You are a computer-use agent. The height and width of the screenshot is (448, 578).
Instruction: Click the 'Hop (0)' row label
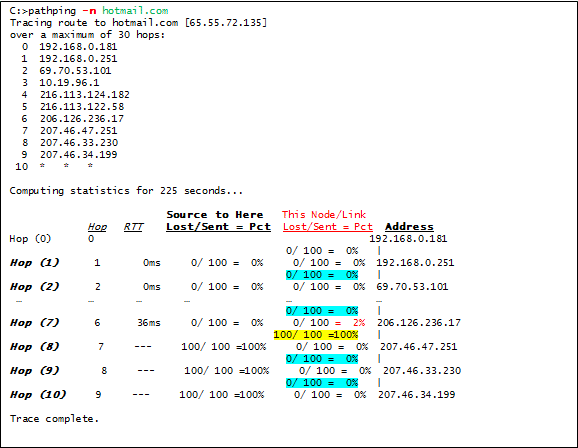tap(30, 239)
